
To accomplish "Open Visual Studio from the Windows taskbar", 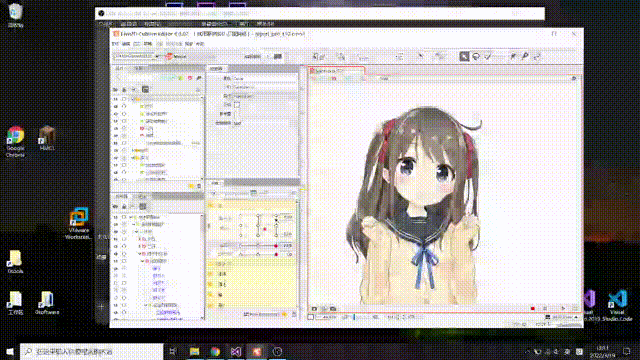I will pos(236,351).
